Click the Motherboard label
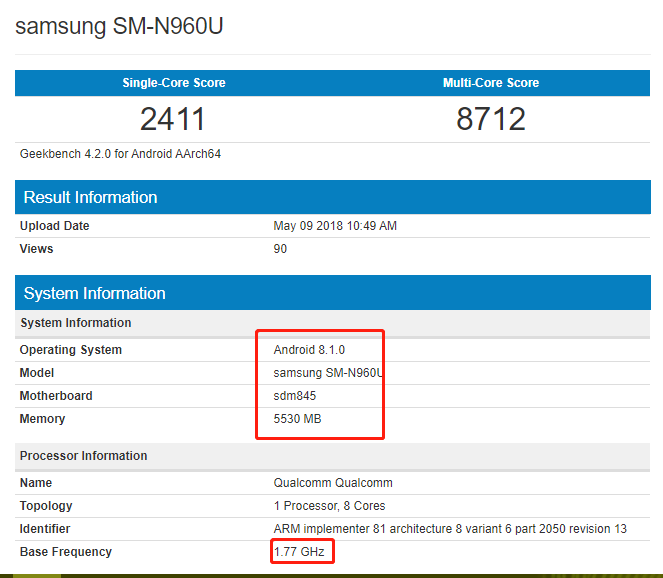 pyautogui.click(x=56, y=395)
